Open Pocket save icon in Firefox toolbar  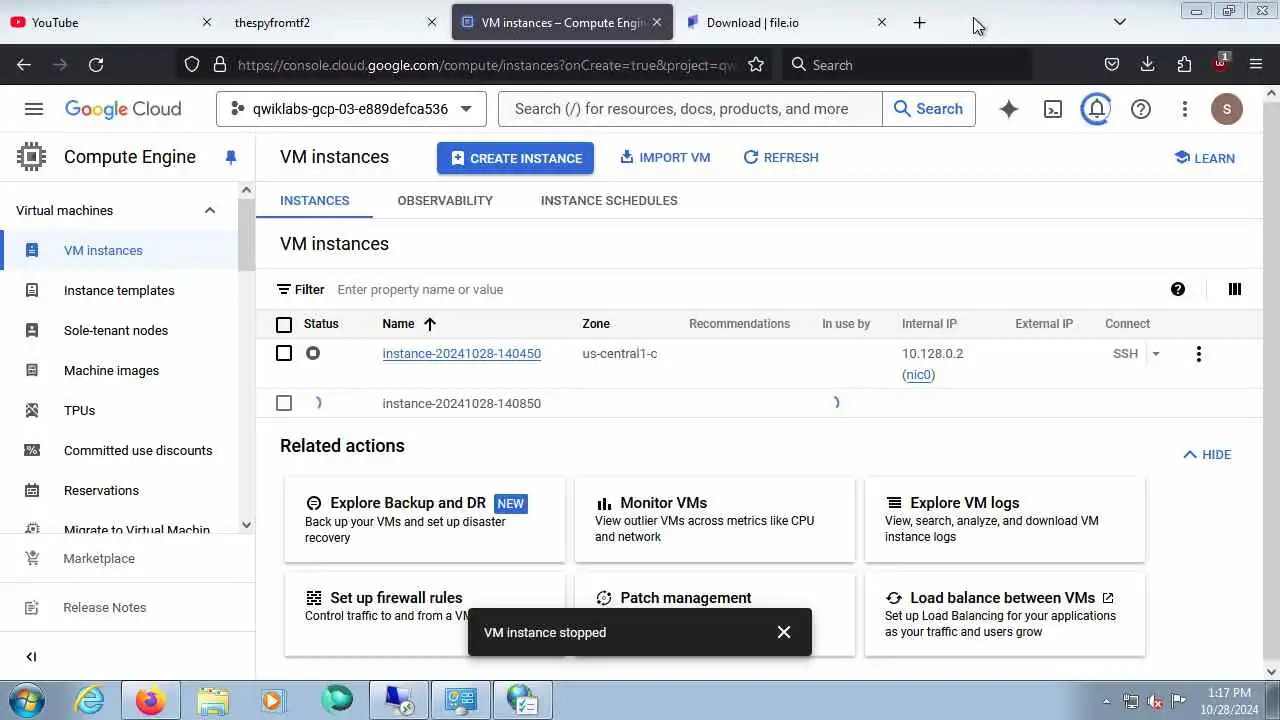[x=1112, y=64]
